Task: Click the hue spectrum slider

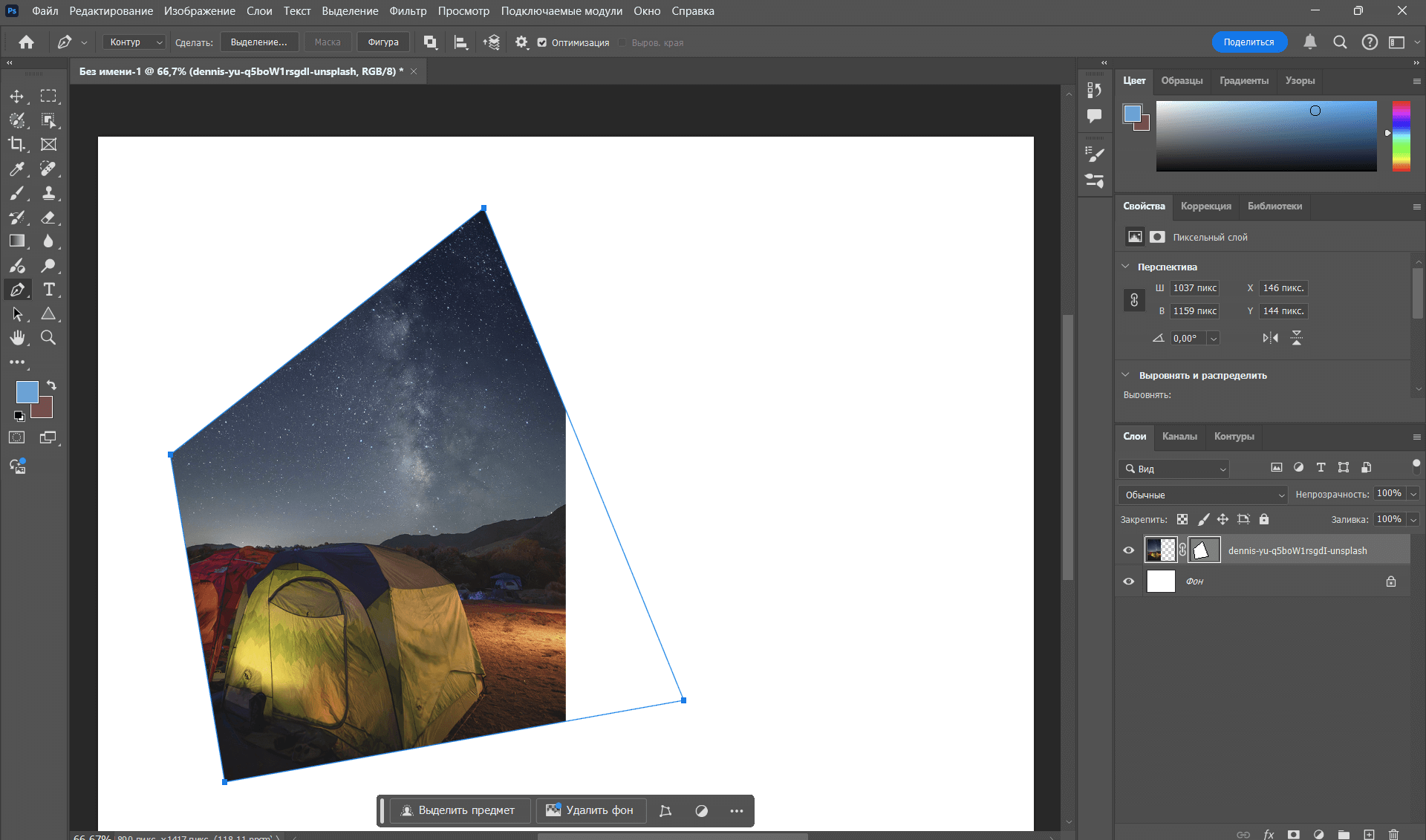Action: tap(1401, 136)
